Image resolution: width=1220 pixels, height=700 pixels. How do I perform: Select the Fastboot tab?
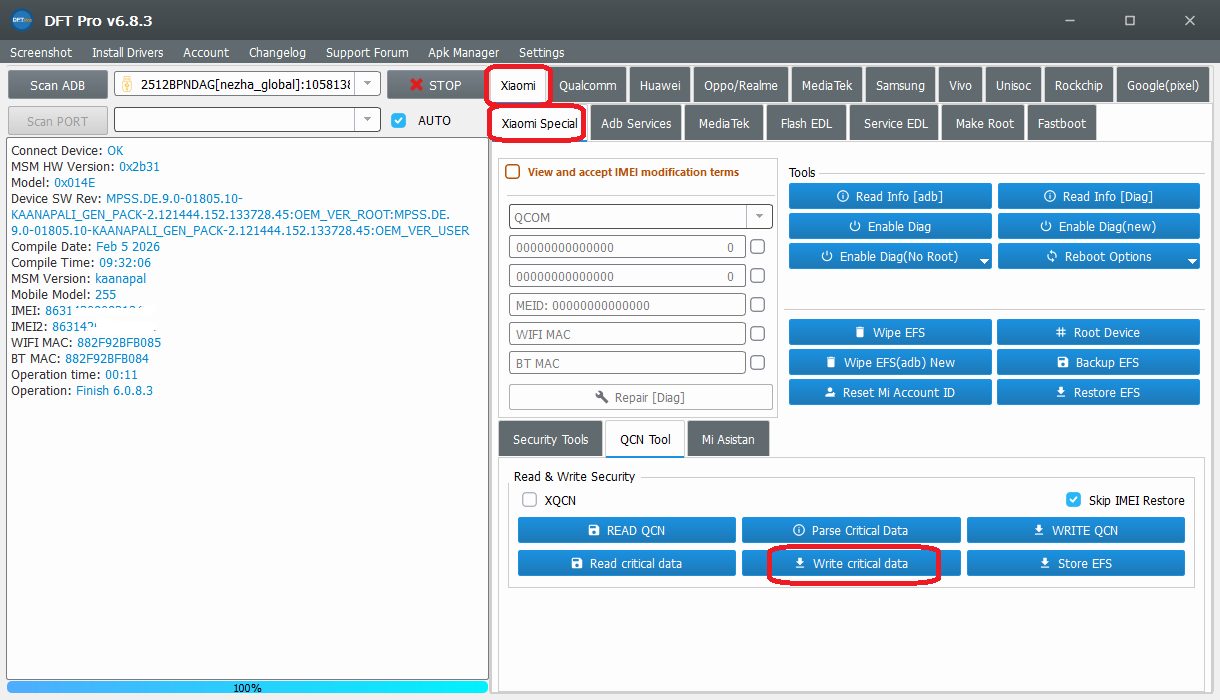click(1061, 123)
